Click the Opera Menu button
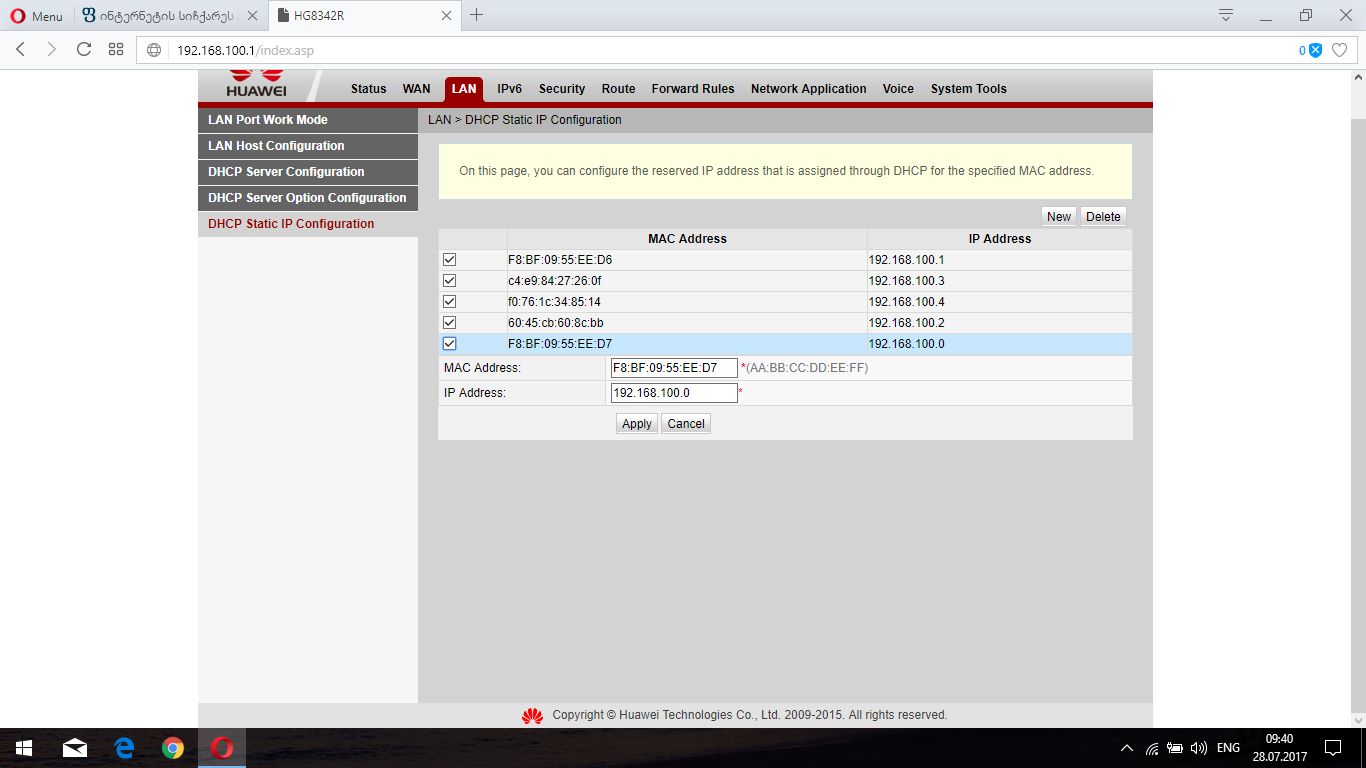The width and height of the screenshot is (1366, 768). (36, 16)
